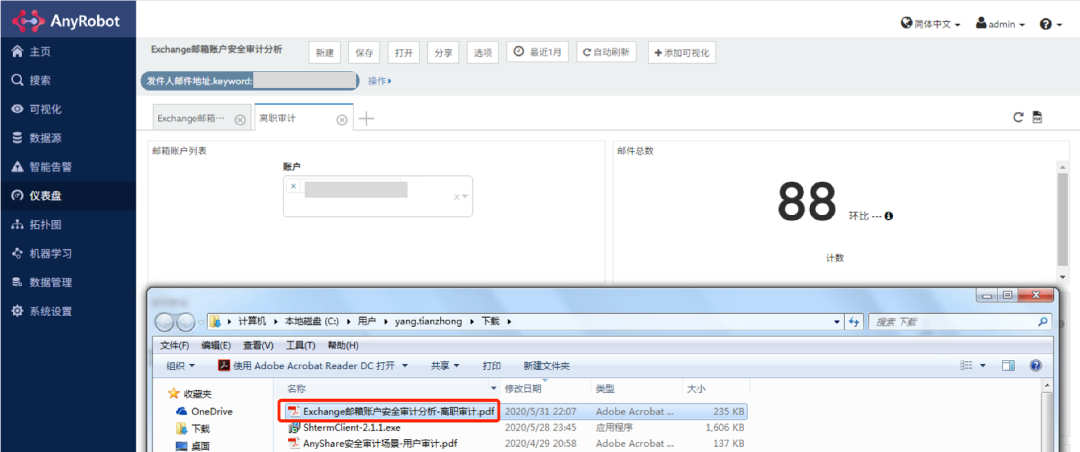Image resolution: width=1080 pixels, height=452 pixels.
Task: Sort files by 修改日期 column
Action: point(546,389)
